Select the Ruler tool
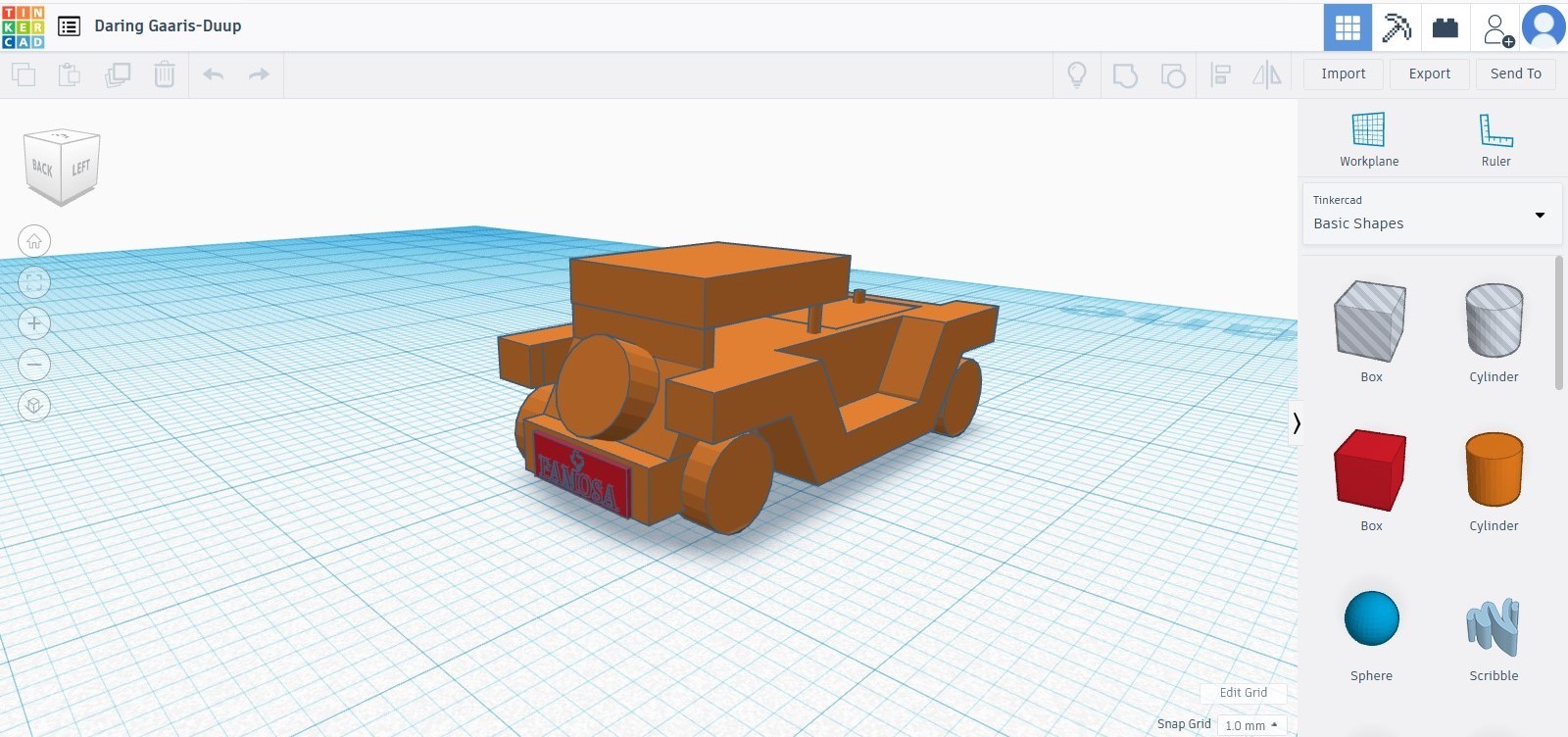1568x737 pixels. pyautogui.click(x=1496, y=139)
